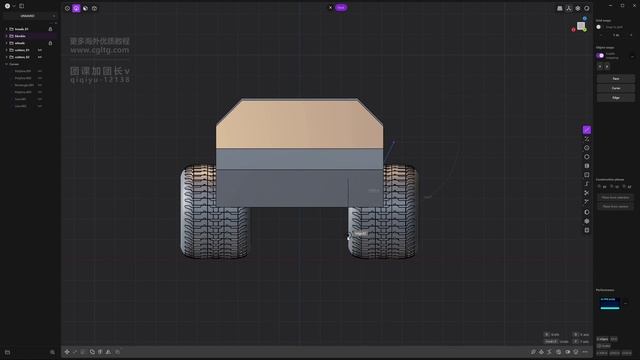
Task: Open viewport overlay settings gear icon
Action: 578,8
